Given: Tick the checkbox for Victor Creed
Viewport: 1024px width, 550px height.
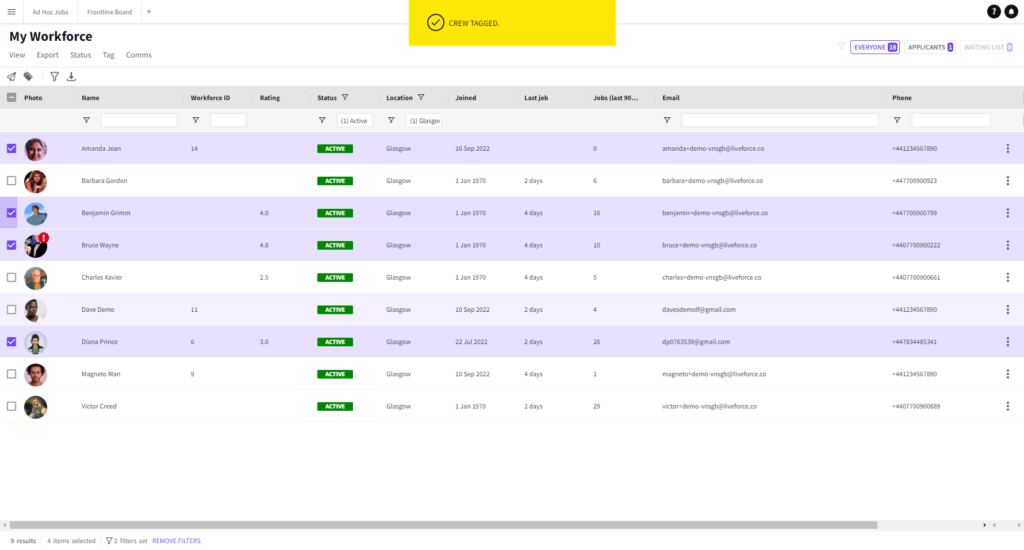Looking at the screenshot, I should [x=12, y=406].
